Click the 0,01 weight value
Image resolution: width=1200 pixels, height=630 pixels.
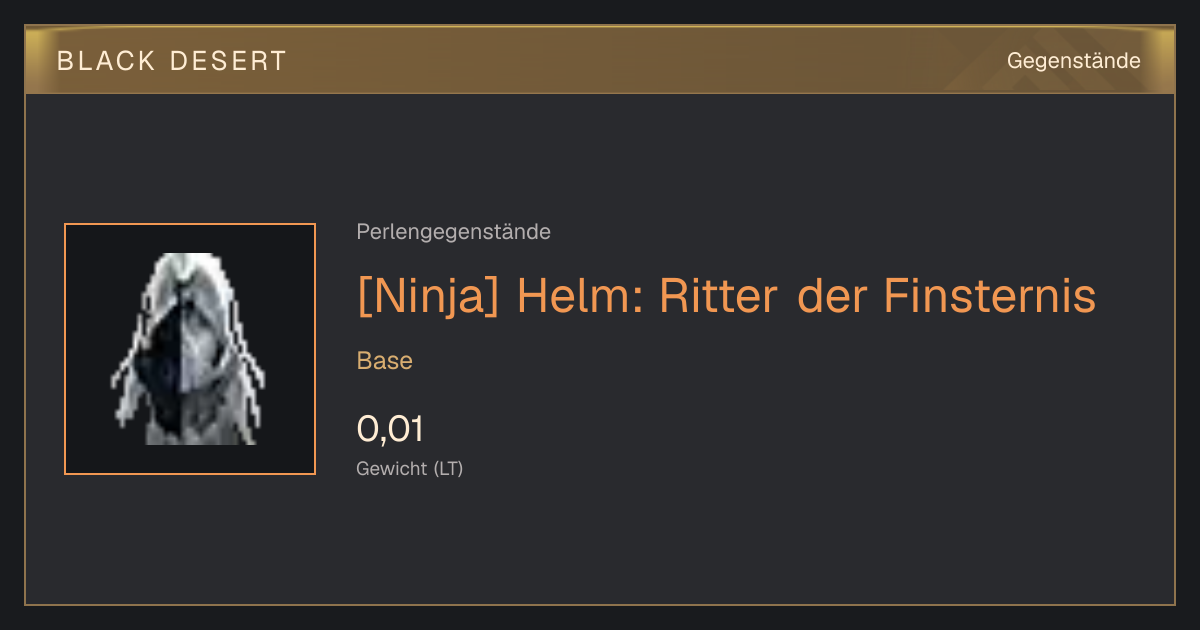390,429
